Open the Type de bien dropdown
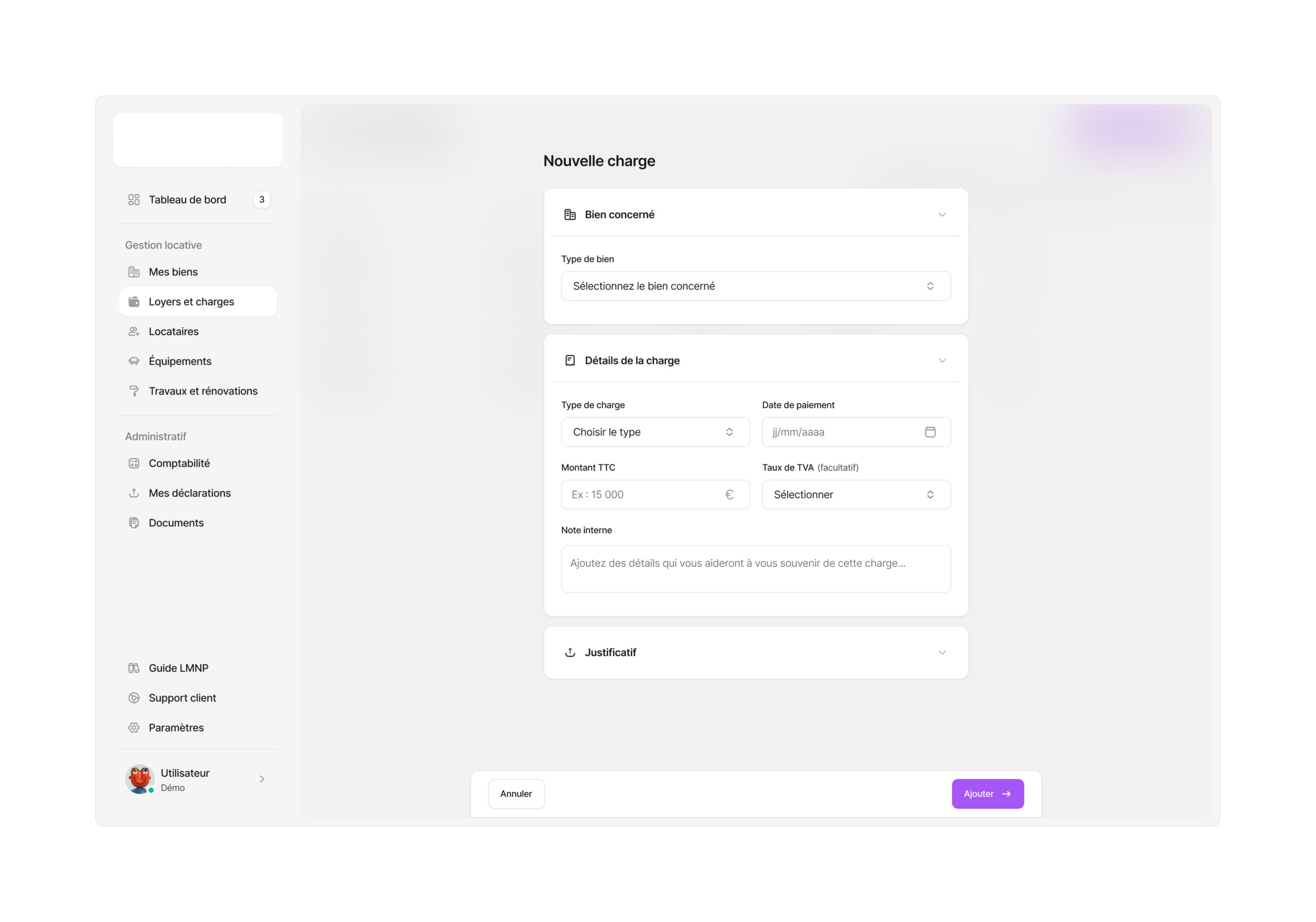This screenshot has width=1316, height=922. click(x=756, y=286)
